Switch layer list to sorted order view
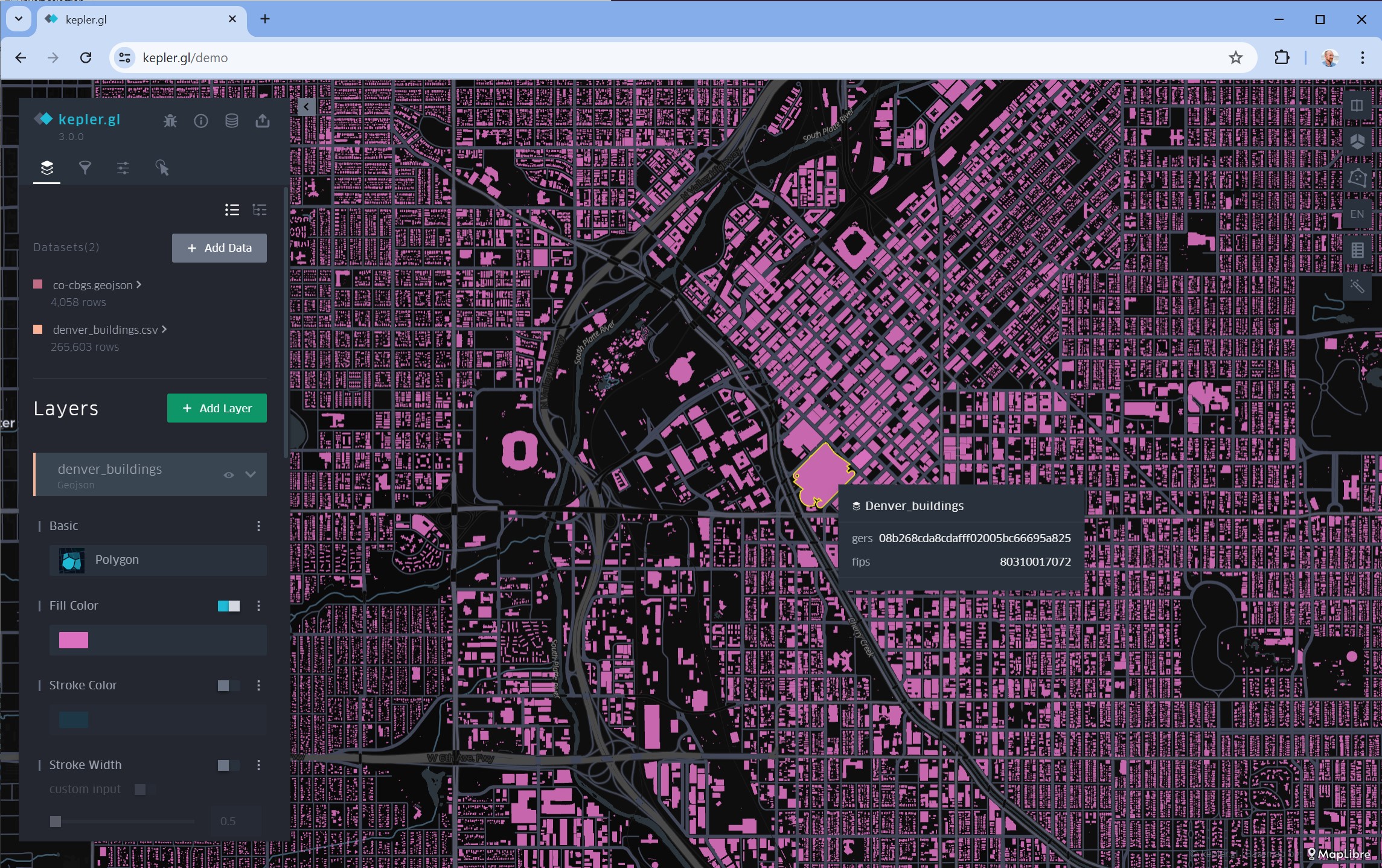Screen dimensions: 1382x868 [x=231, y=209]
